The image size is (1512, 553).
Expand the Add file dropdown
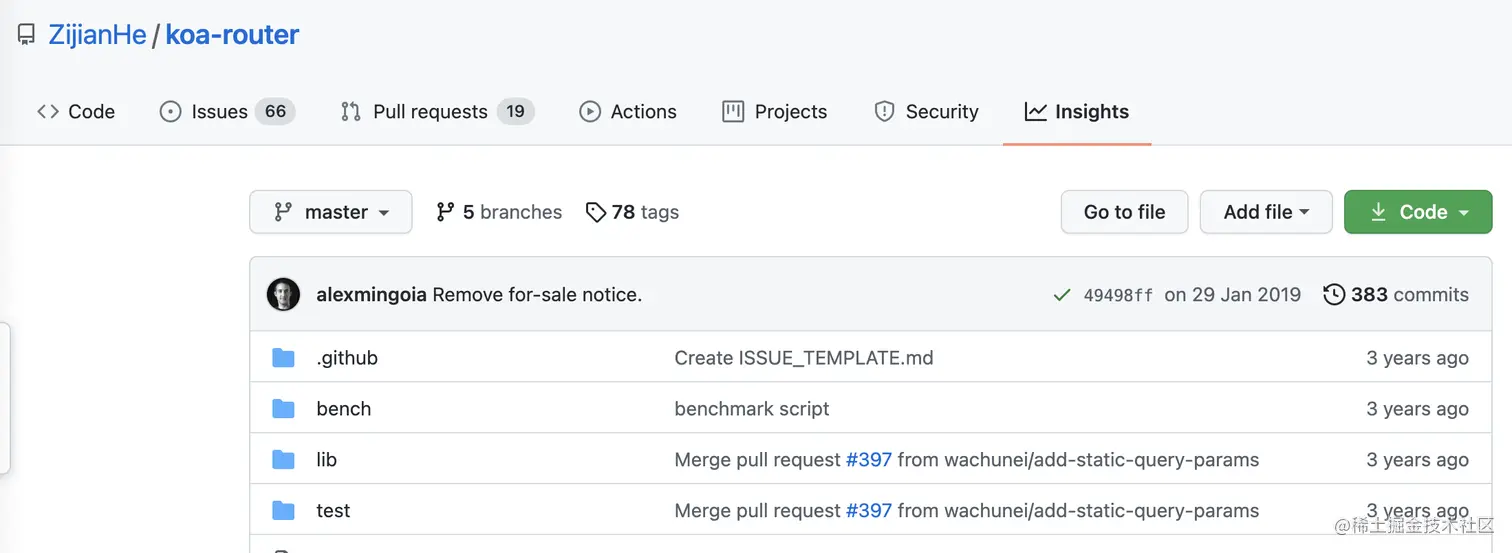pyautogui.click(x=1266, y=212)
